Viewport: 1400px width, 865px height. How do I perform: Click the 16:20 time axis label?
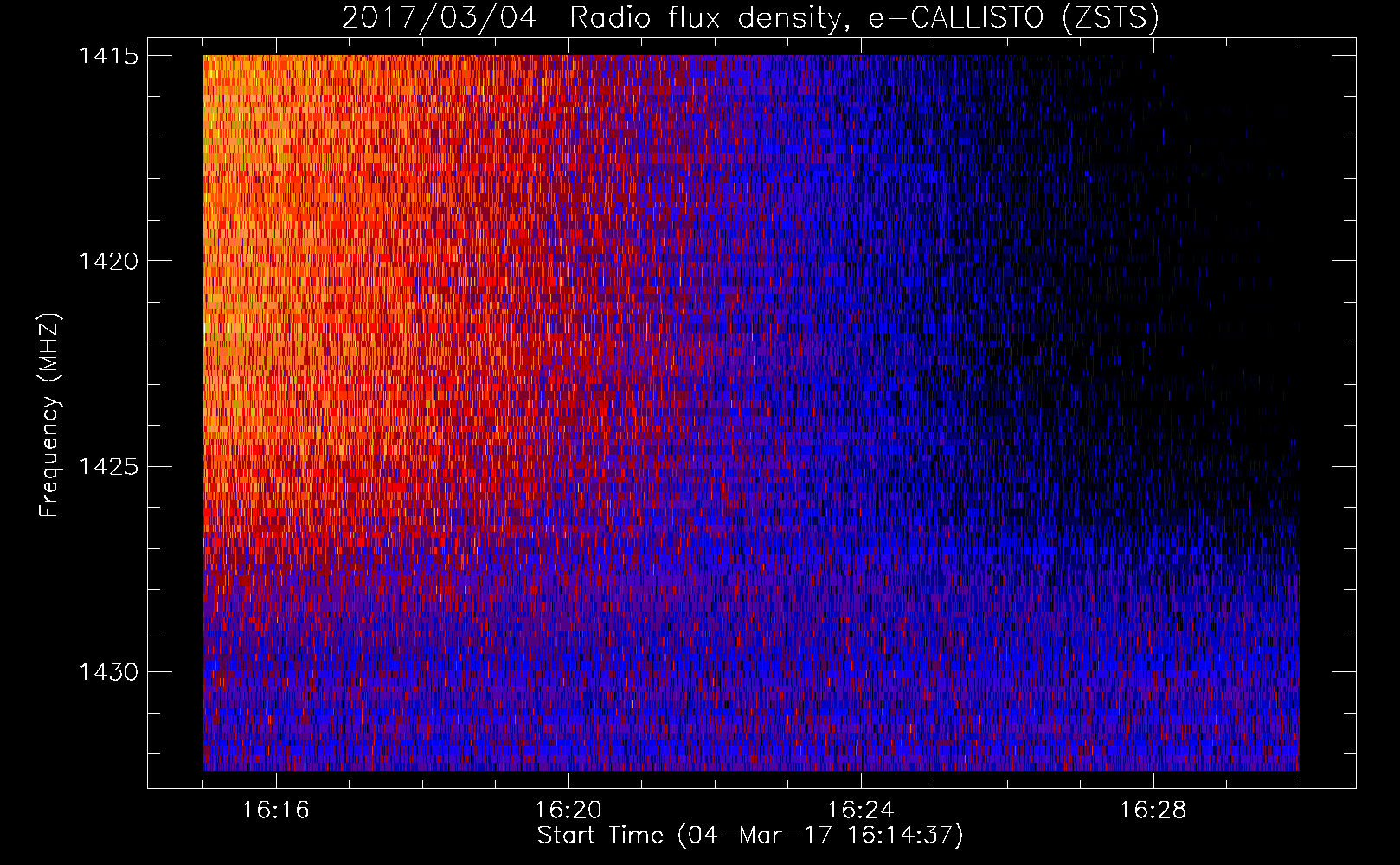(x=568, y=811)
